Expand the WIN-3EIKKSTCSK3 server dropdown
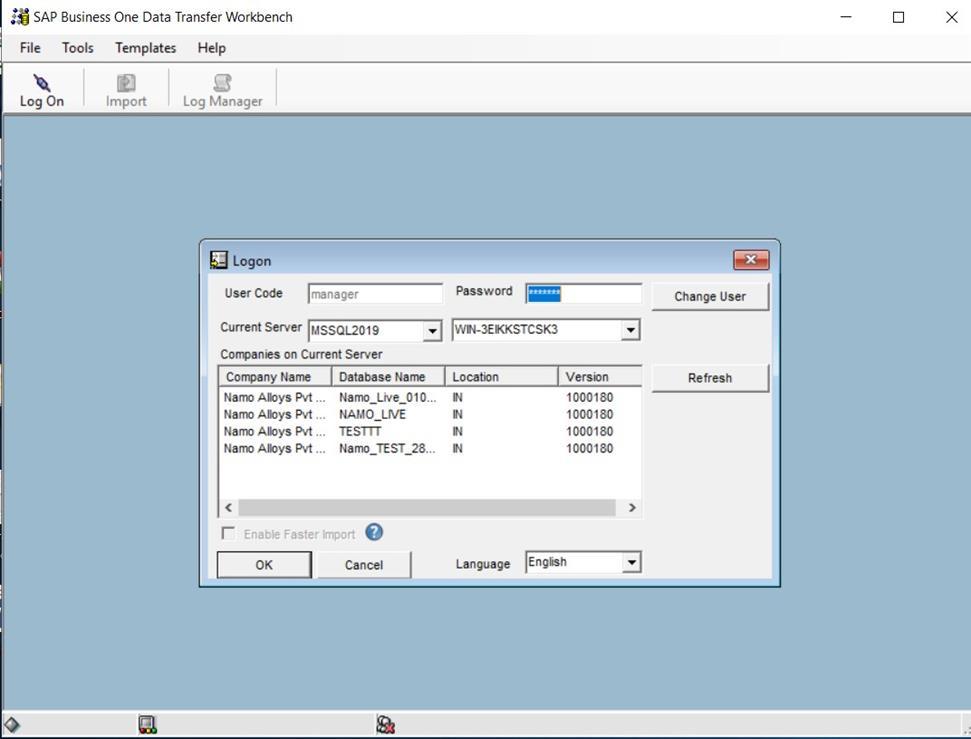 point(631,330)
